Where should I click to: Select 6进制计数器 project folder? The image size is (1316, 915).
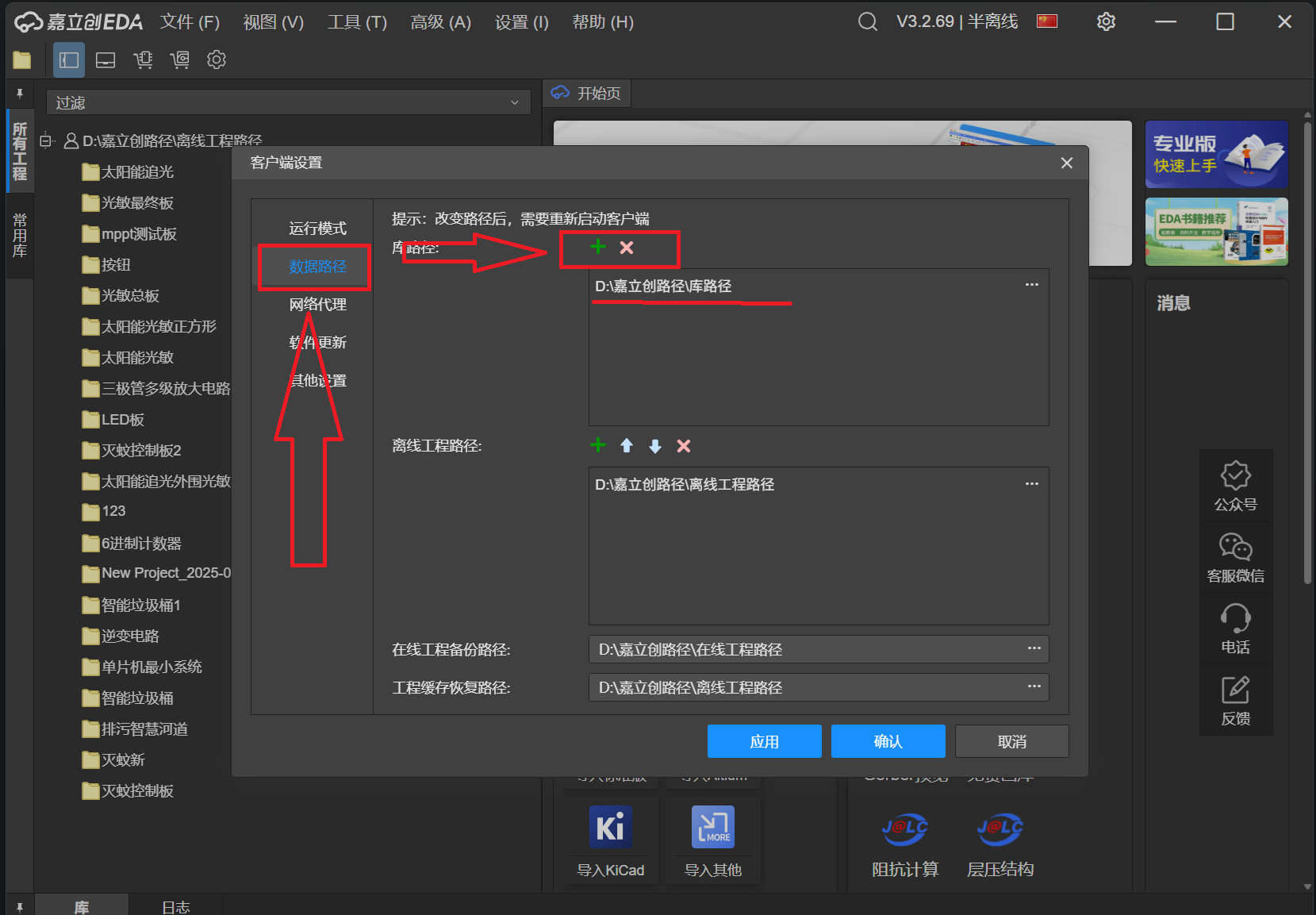click(132, 543)
